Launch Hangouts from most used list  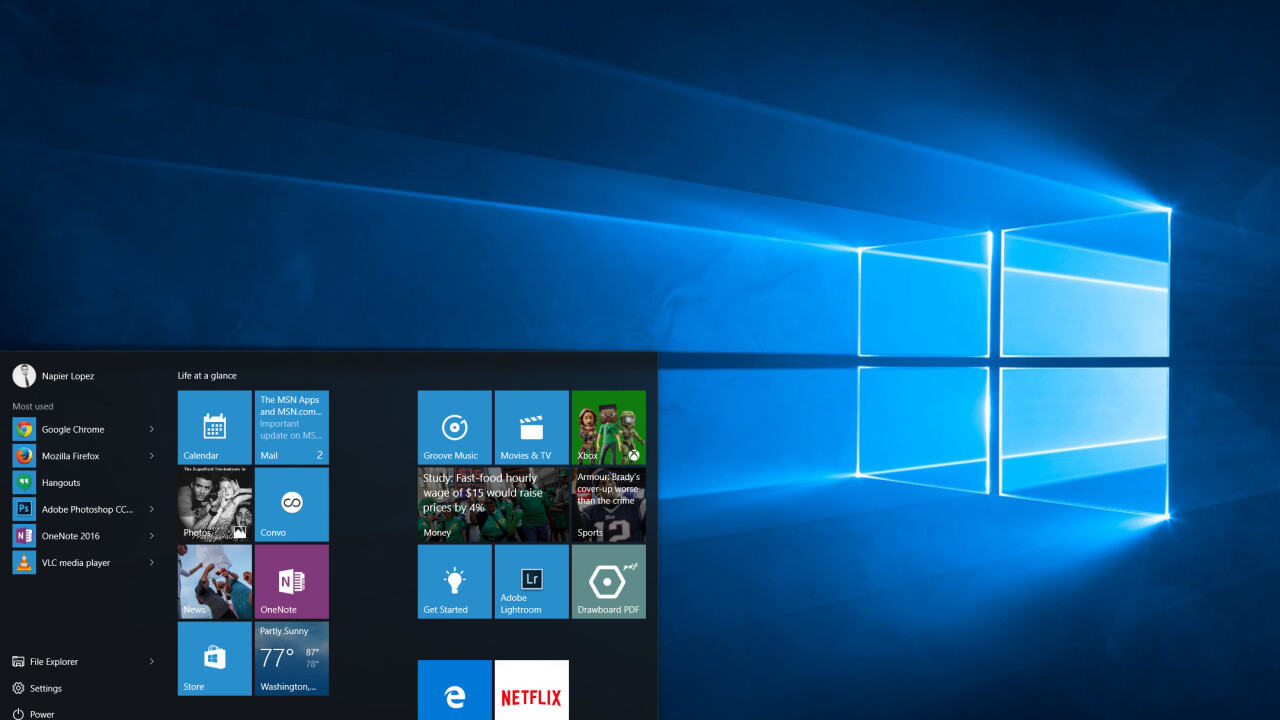tap(61, 483)
